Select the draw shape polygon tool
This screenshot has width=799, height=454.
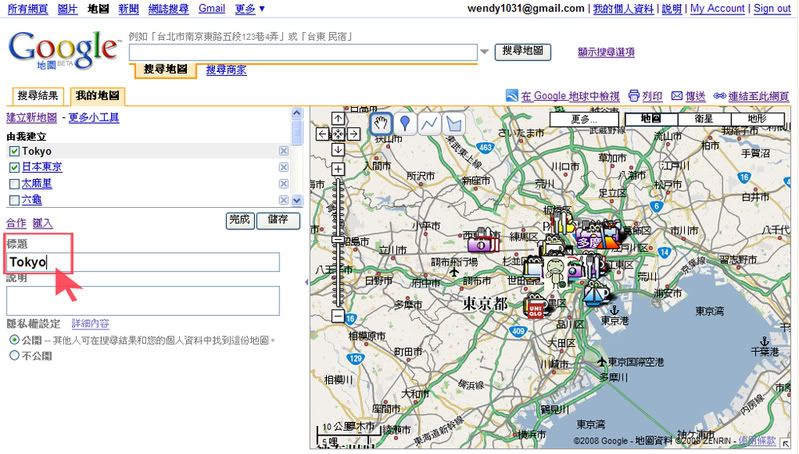453,123
